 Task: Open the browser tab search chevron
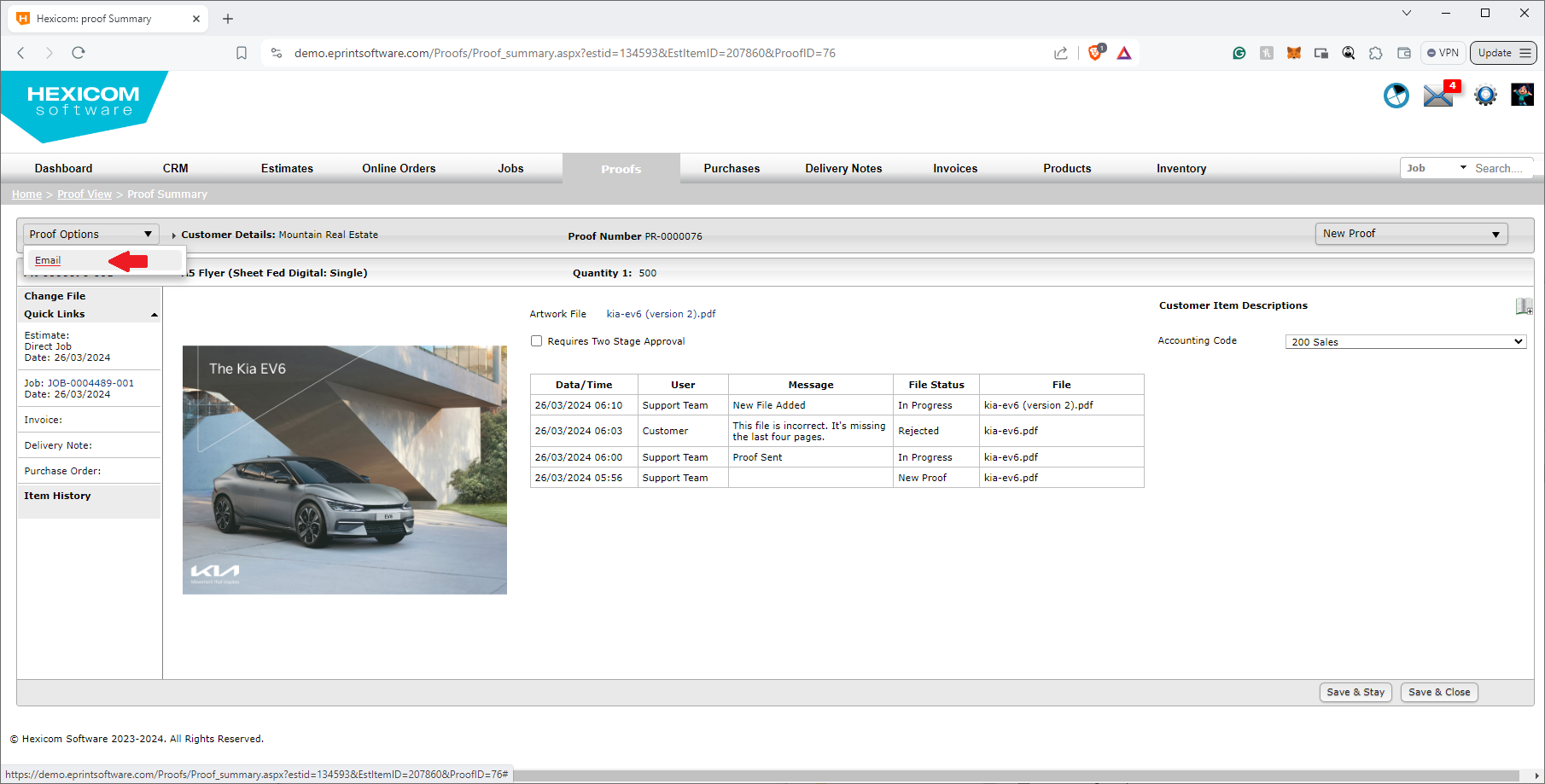click(x=1407, y=13)
